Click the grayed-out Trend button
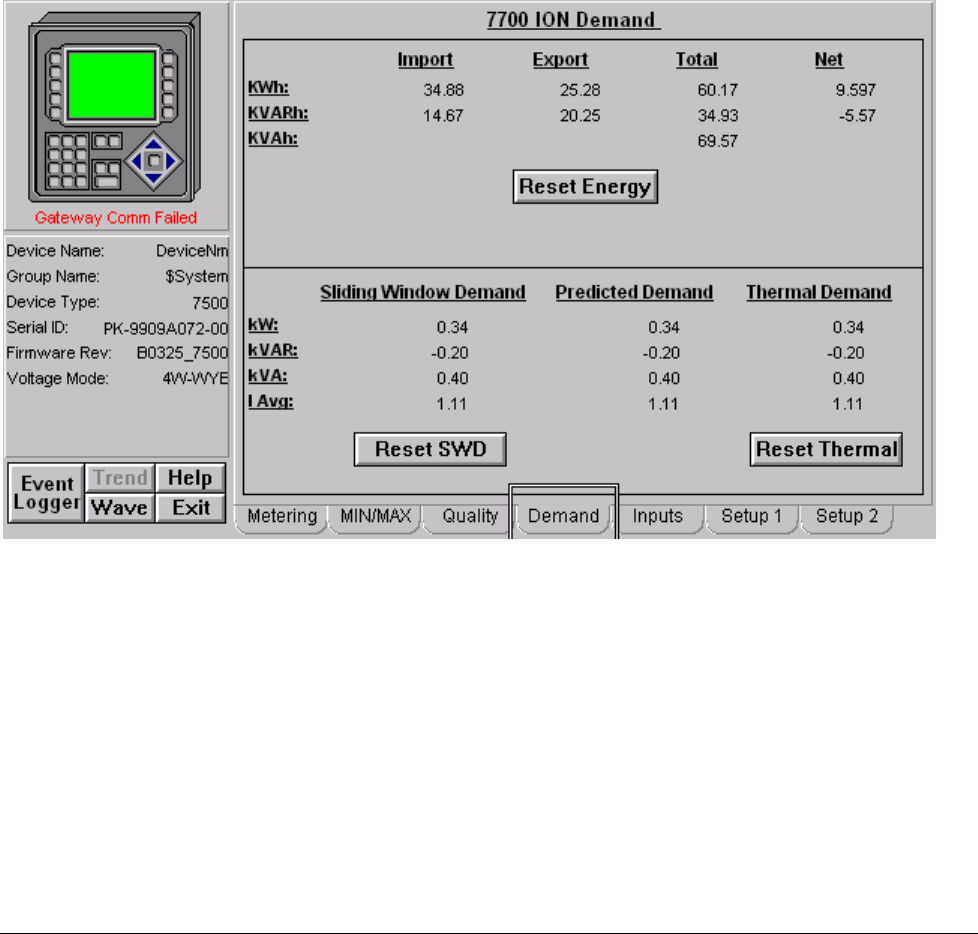This screenshot has width=978, height=934. point(120,478)
